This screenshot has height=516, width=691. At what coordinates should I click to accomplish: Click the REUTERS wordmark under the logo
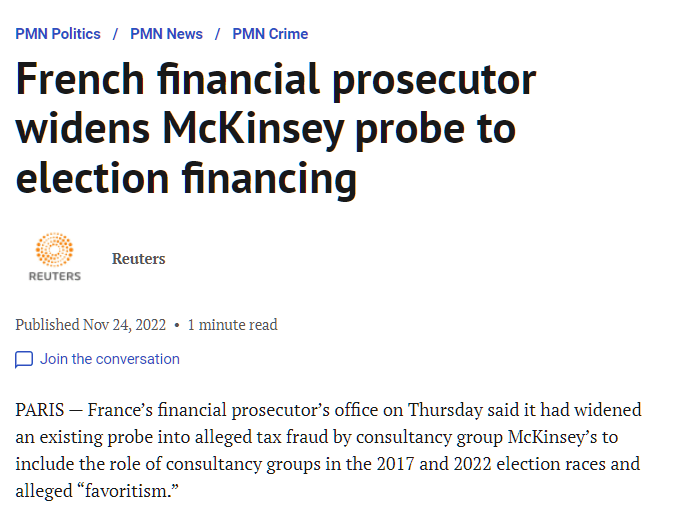[x=54, y=276]
